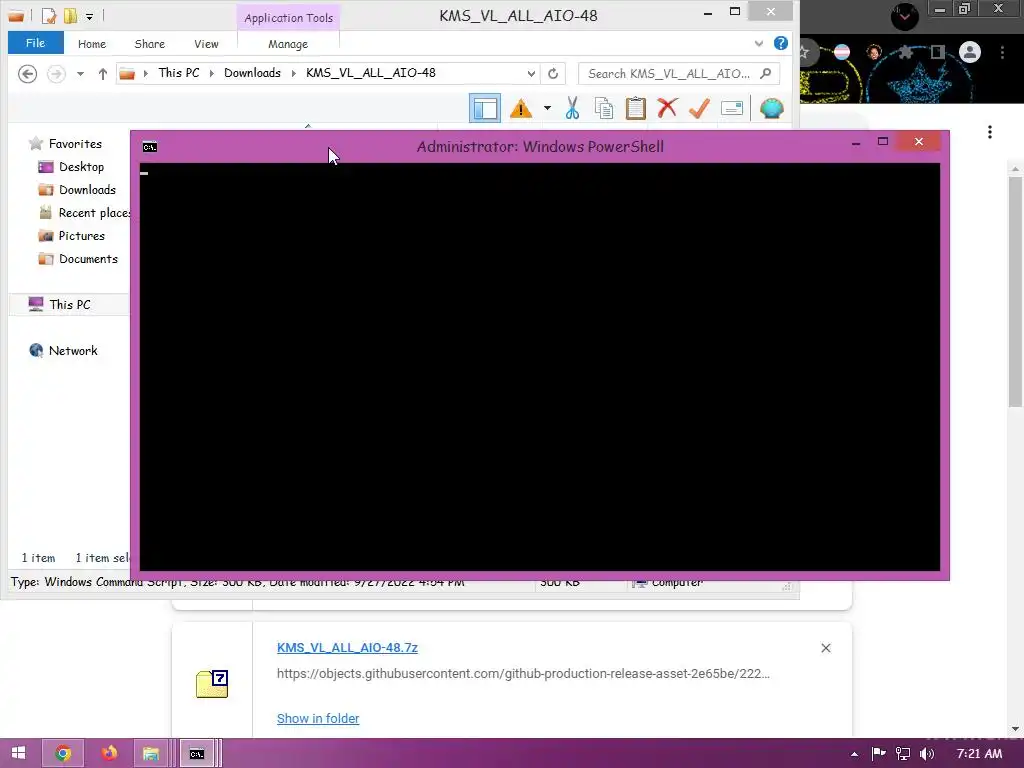Click the 7z archive file icon
Image resolution: width=1024 pixels, height=768 pixels.
click(212, 684)
